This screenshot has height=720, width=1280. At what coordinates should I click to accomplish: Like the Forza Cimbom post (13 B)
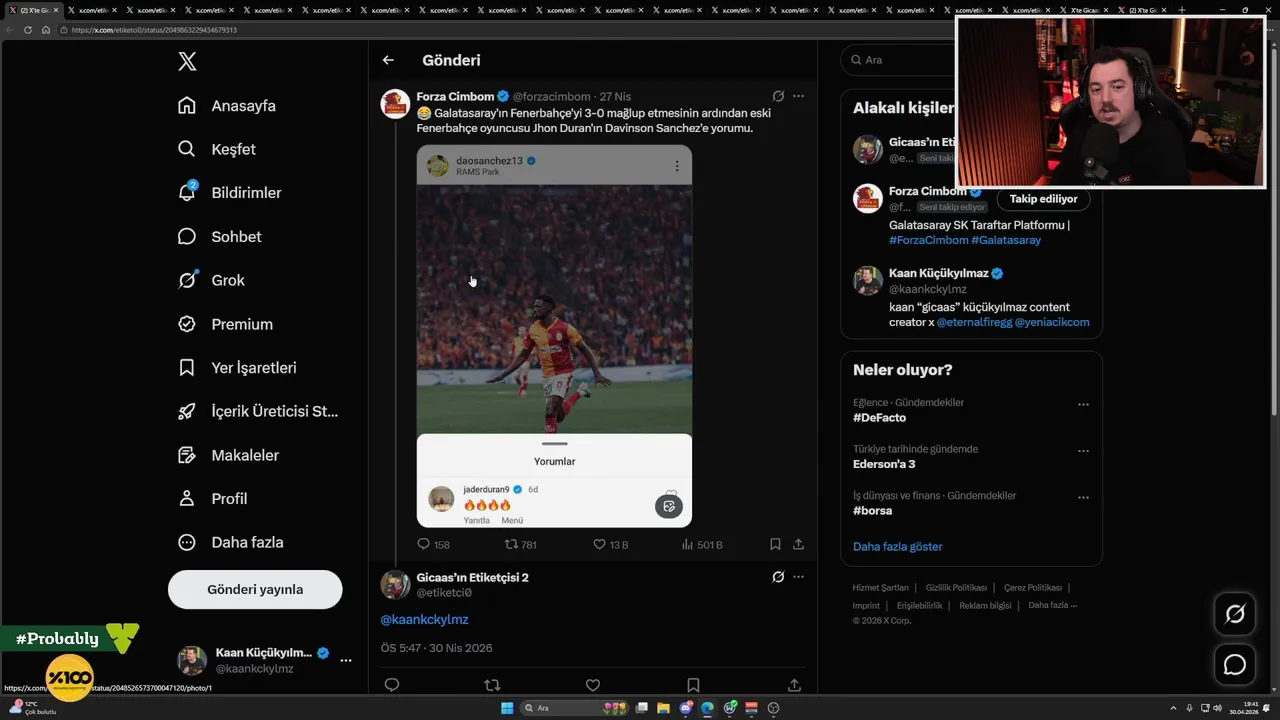[x=599, y=544]
